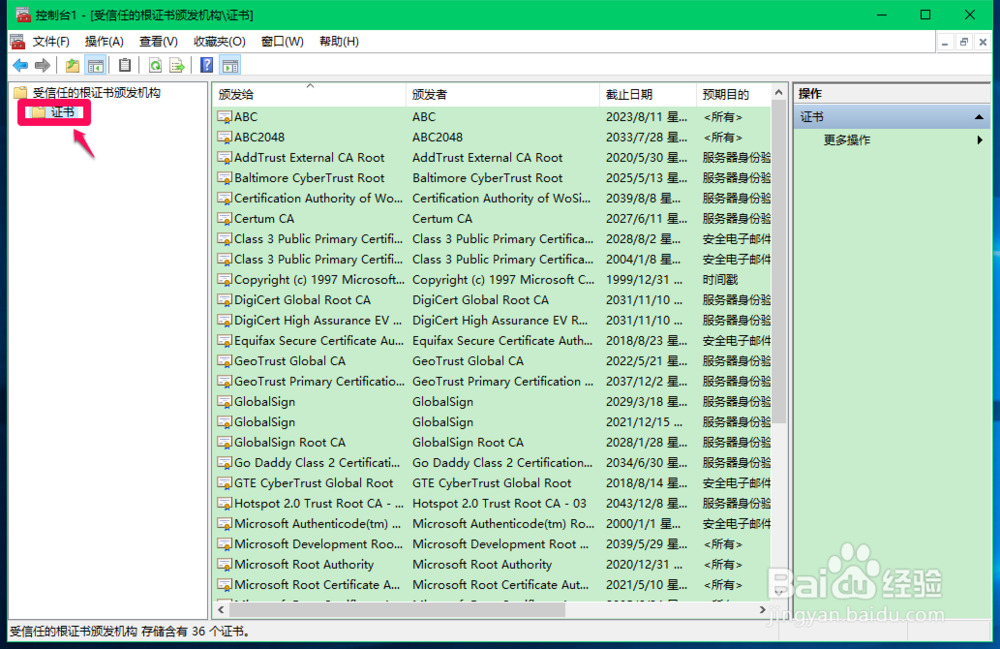Restore the inner MDI child window

(964, 42)
